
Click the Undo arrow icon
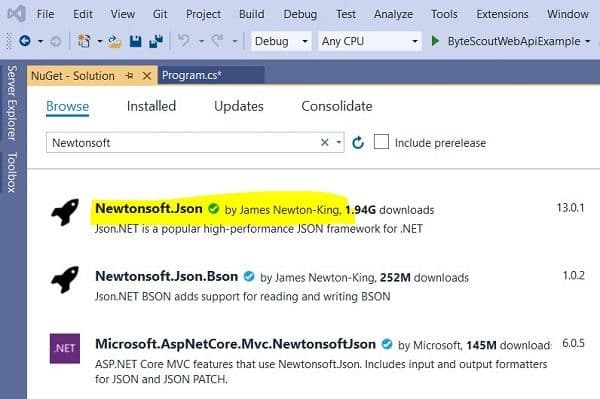coord(184,41)
